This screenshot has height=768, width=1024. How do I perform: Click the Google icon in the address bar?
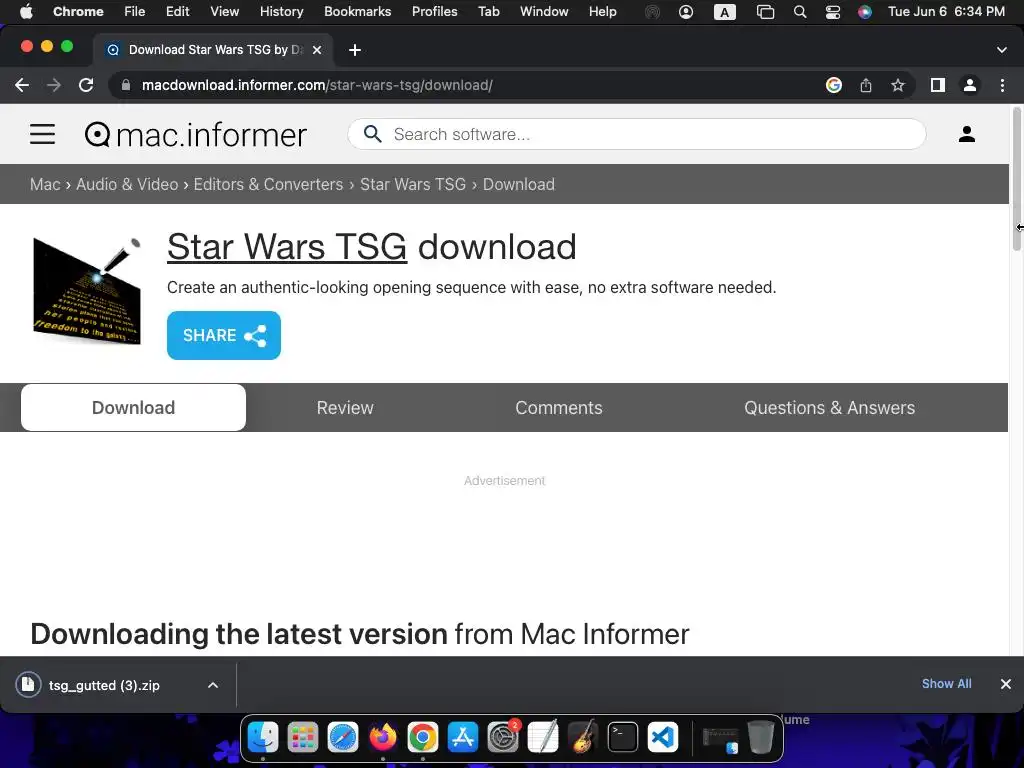coord(833,85)
